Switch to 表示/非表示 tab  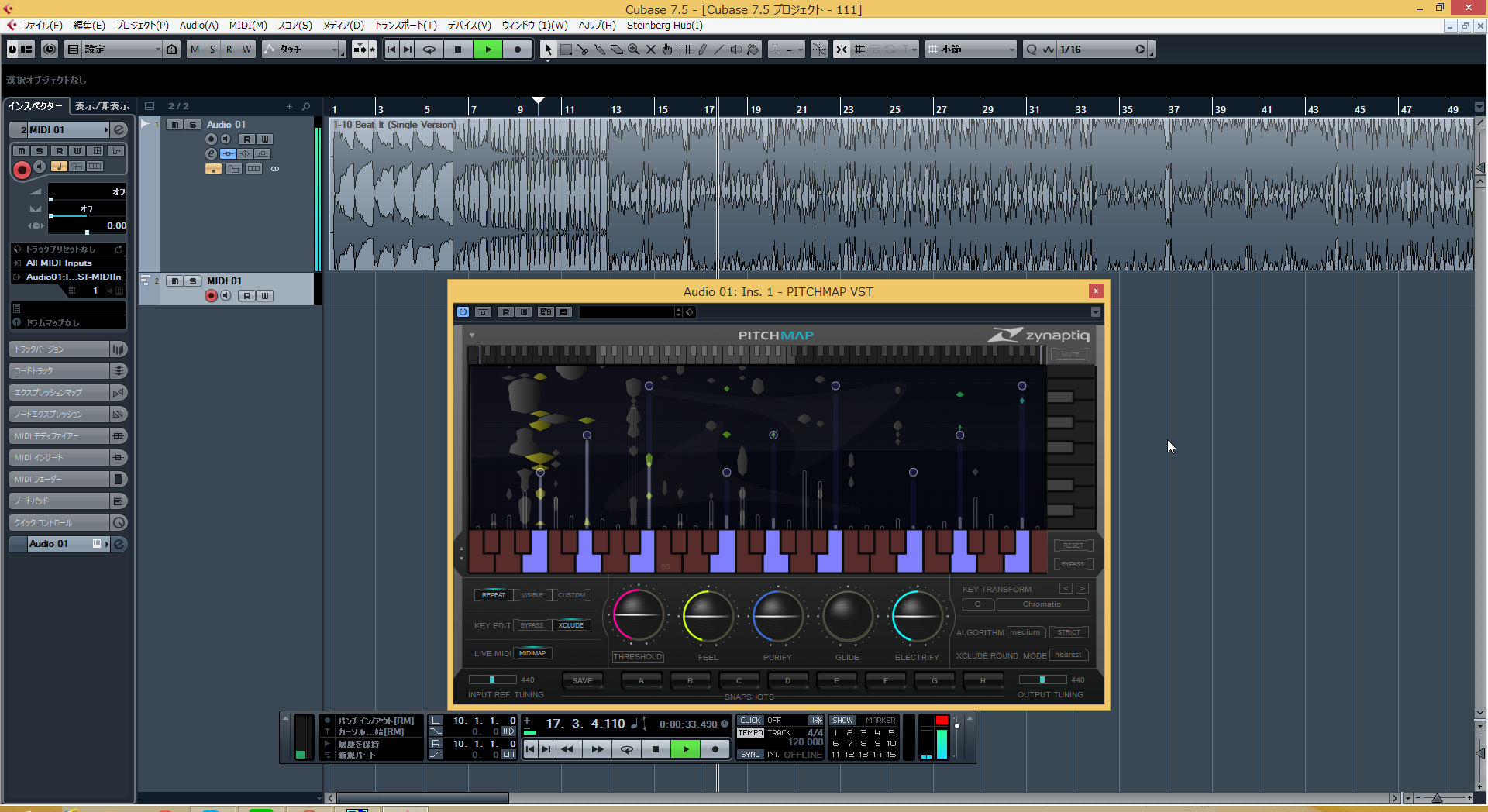pos(102,106)
